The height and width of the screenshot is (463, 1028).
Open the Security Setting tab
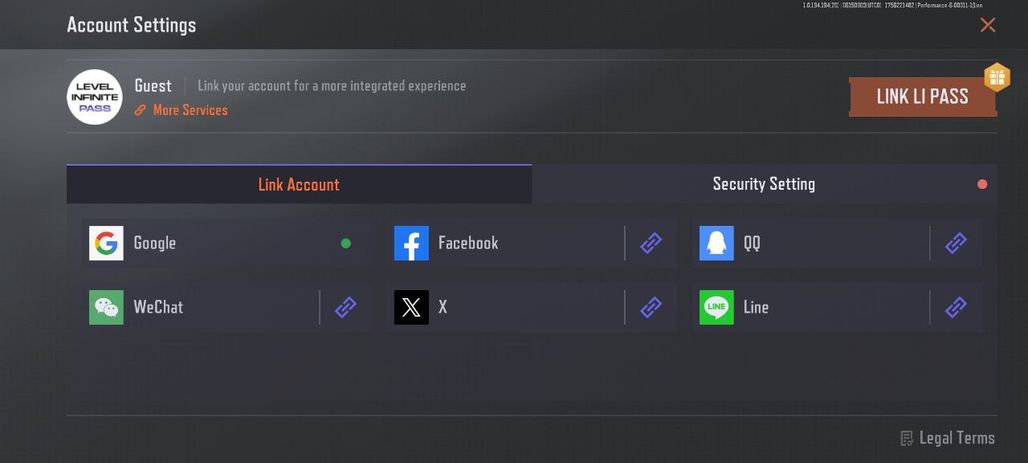click(x=764, y=184)
